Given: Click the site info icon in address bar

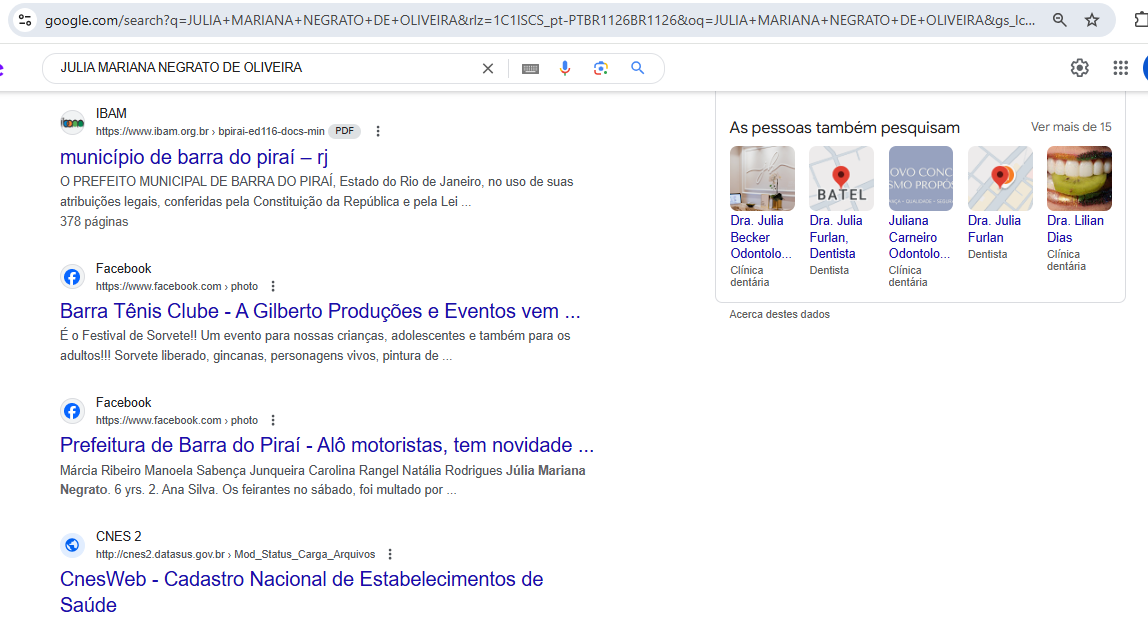Looking at the screenshot, I should (x=25, y=20).
